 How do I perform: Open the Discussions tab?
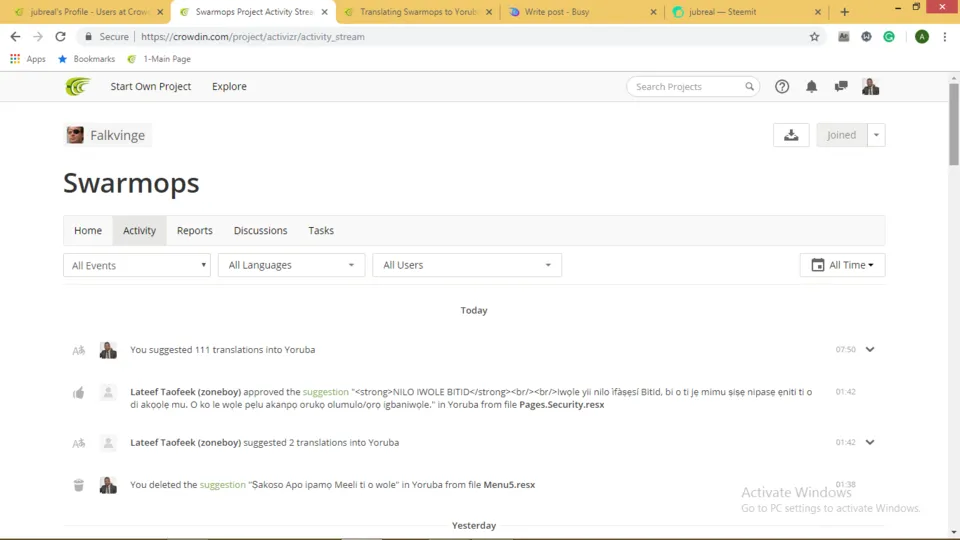point(260,230)
